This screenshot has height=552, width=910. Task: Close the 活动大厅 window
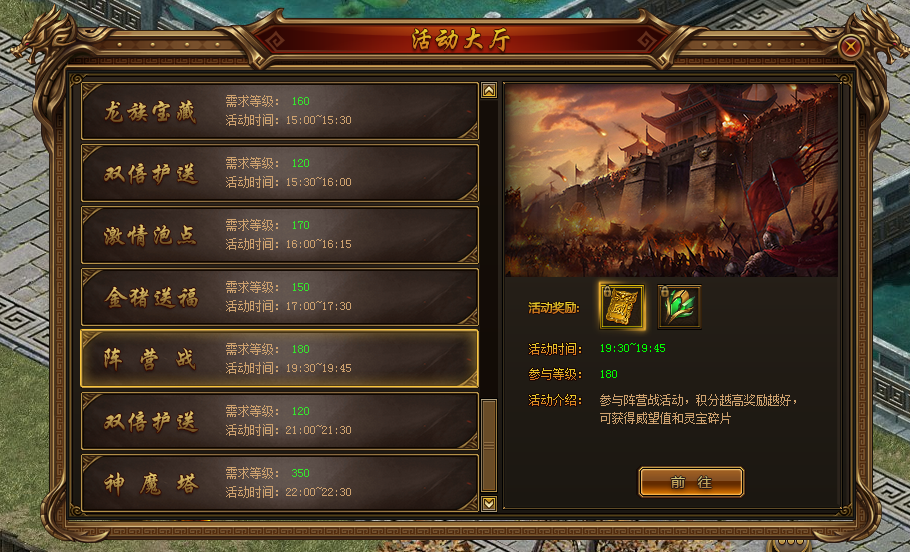tap(851, 47)
